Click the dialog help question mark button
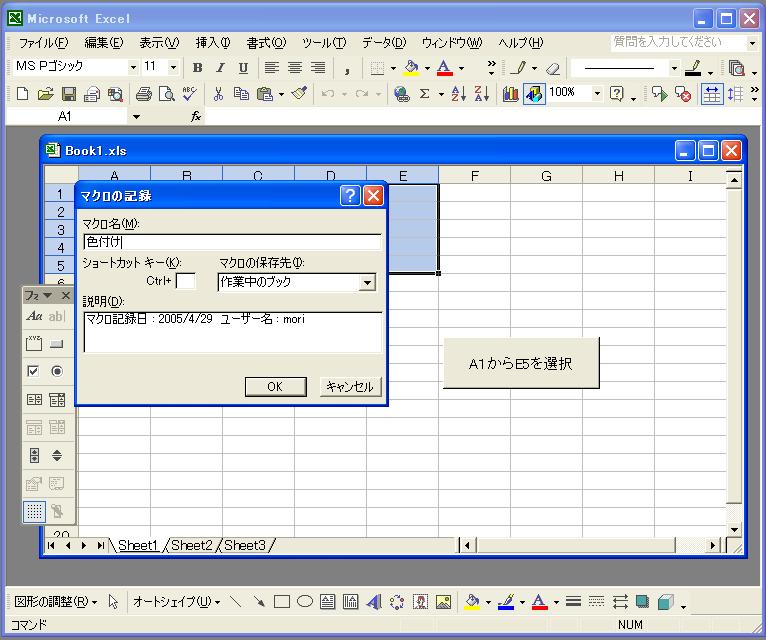766x640 pixels. point(350,196)
